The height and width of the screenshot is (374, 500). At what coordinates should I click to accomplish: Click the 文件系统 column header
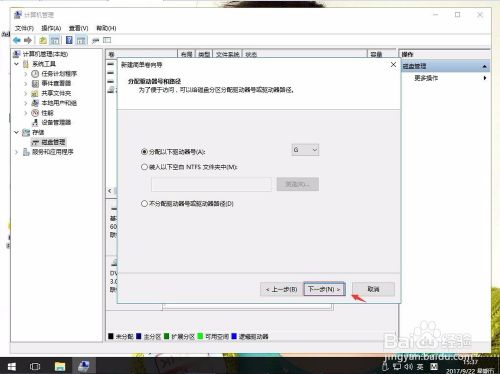tap(227, 54)
